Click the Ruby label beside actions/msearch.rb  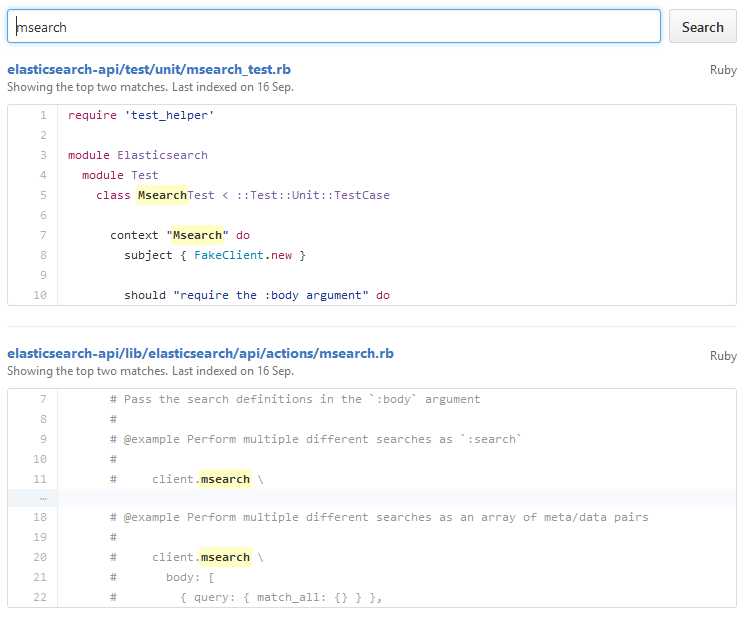(x=723, y=356)
